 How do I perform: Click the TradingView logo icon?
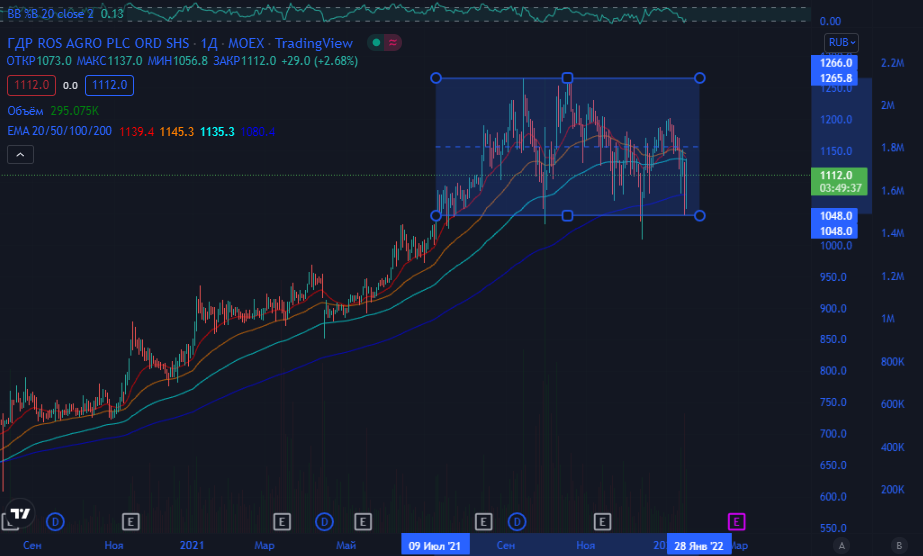point(20,514)
